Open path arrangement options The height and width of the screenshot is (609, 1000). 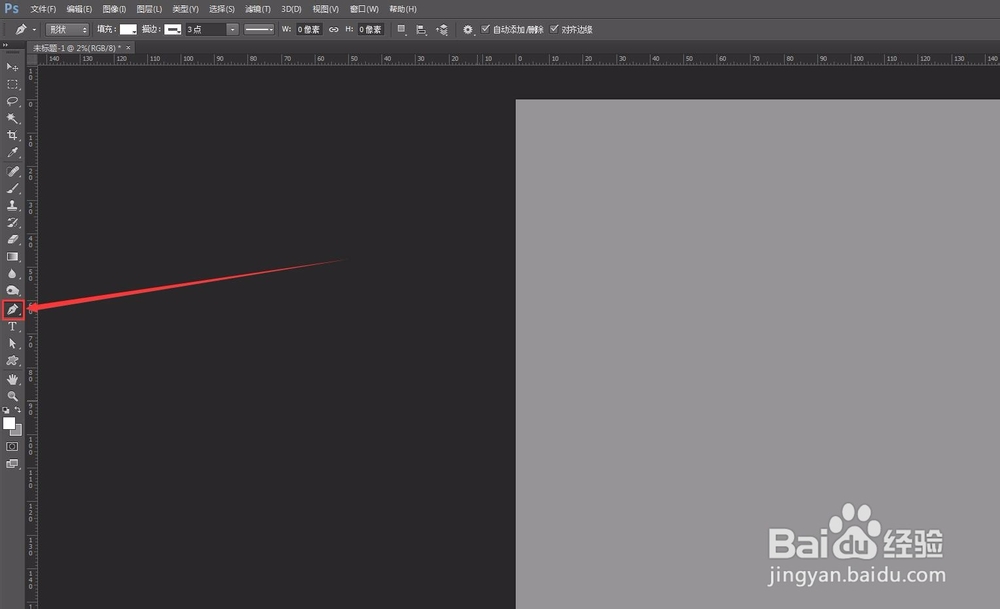click(x=441, y=29)
